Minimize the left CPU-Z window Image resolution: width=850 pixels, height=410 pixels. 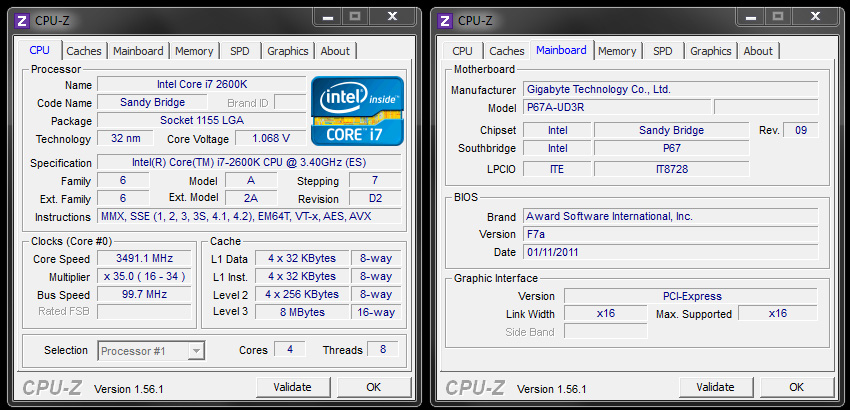(x=329, y=16)
